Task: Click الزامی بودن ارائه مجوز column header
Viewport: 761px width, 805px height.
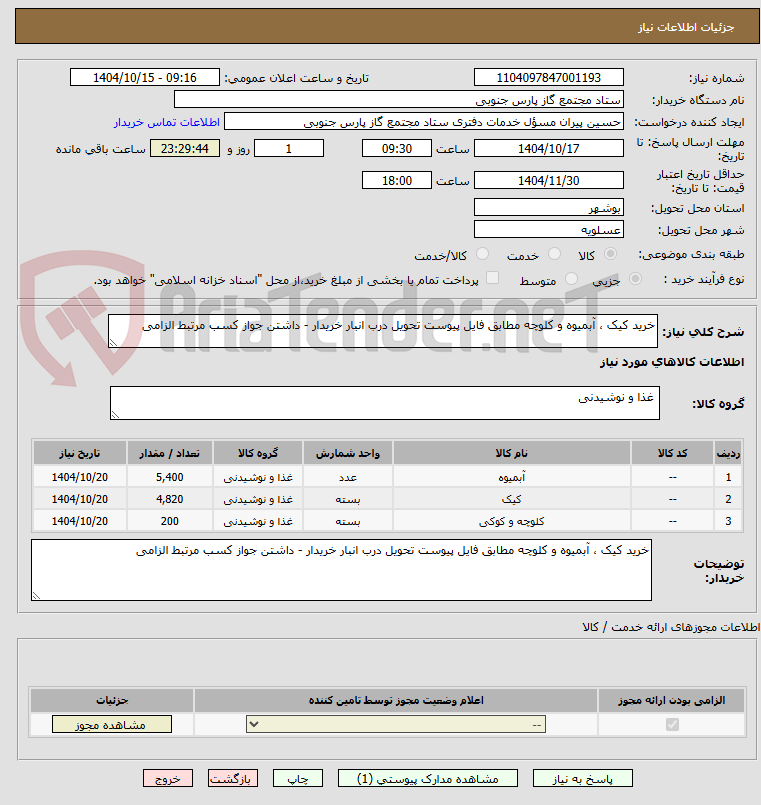Action: click(x=672, y=700)
